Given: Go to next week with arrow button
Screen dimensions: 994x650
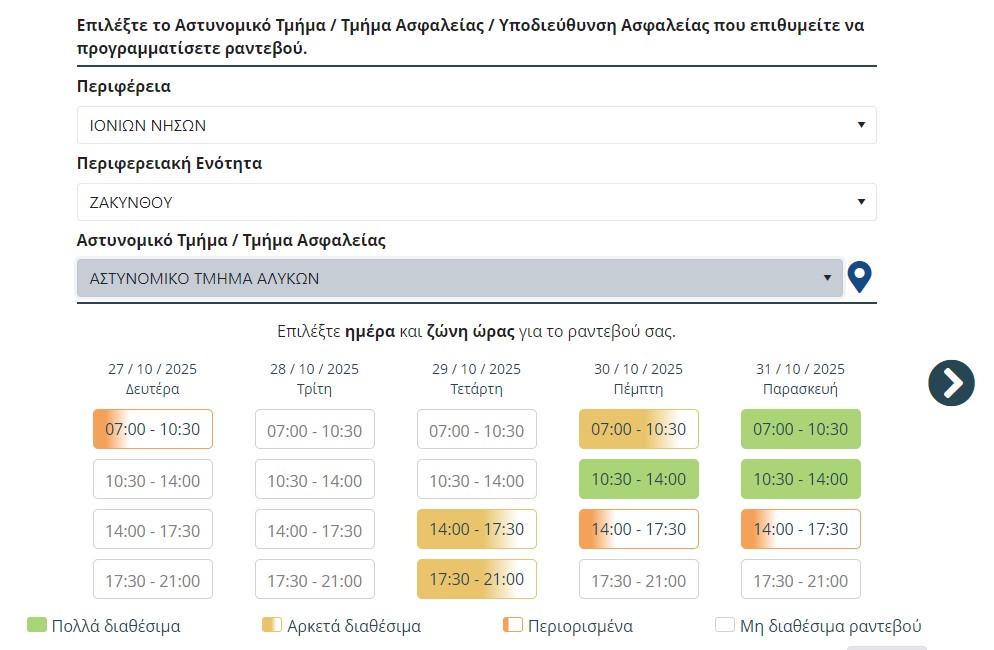Looking at the screenshot, I should pyautogui.click(x=951, y=382).
